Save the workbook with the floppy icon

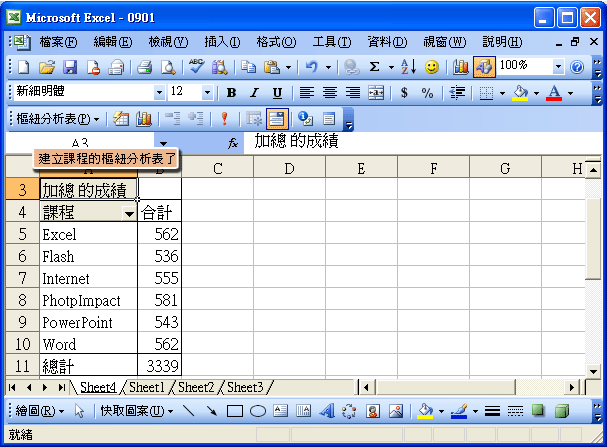[70, 67]
